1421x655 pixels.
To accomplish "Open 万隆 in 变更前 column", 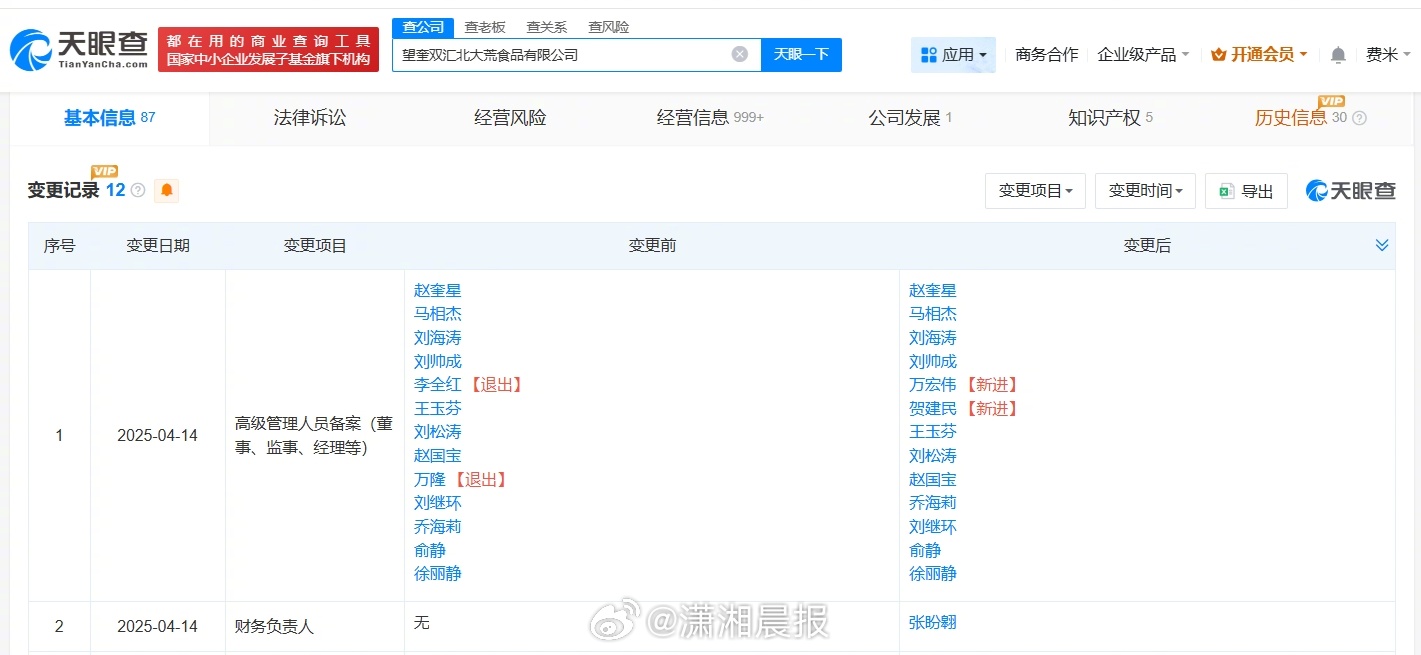I will tap(430, 479).
